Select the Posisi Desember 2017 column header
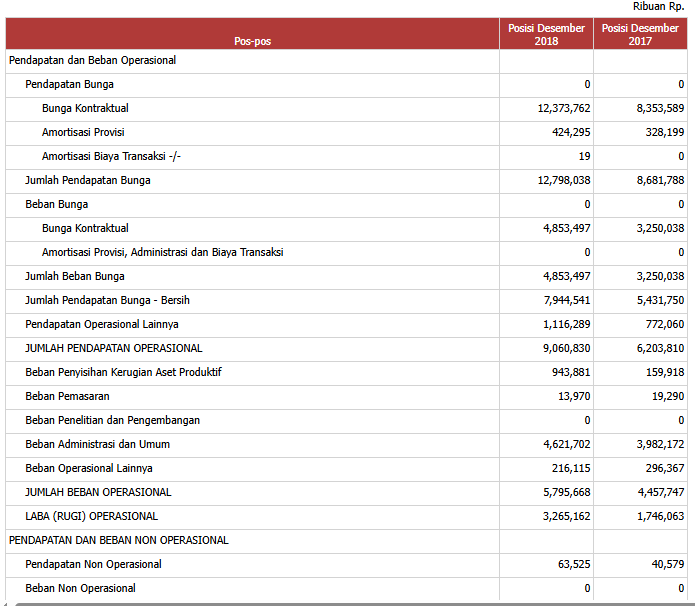 [x=640, y=34]
